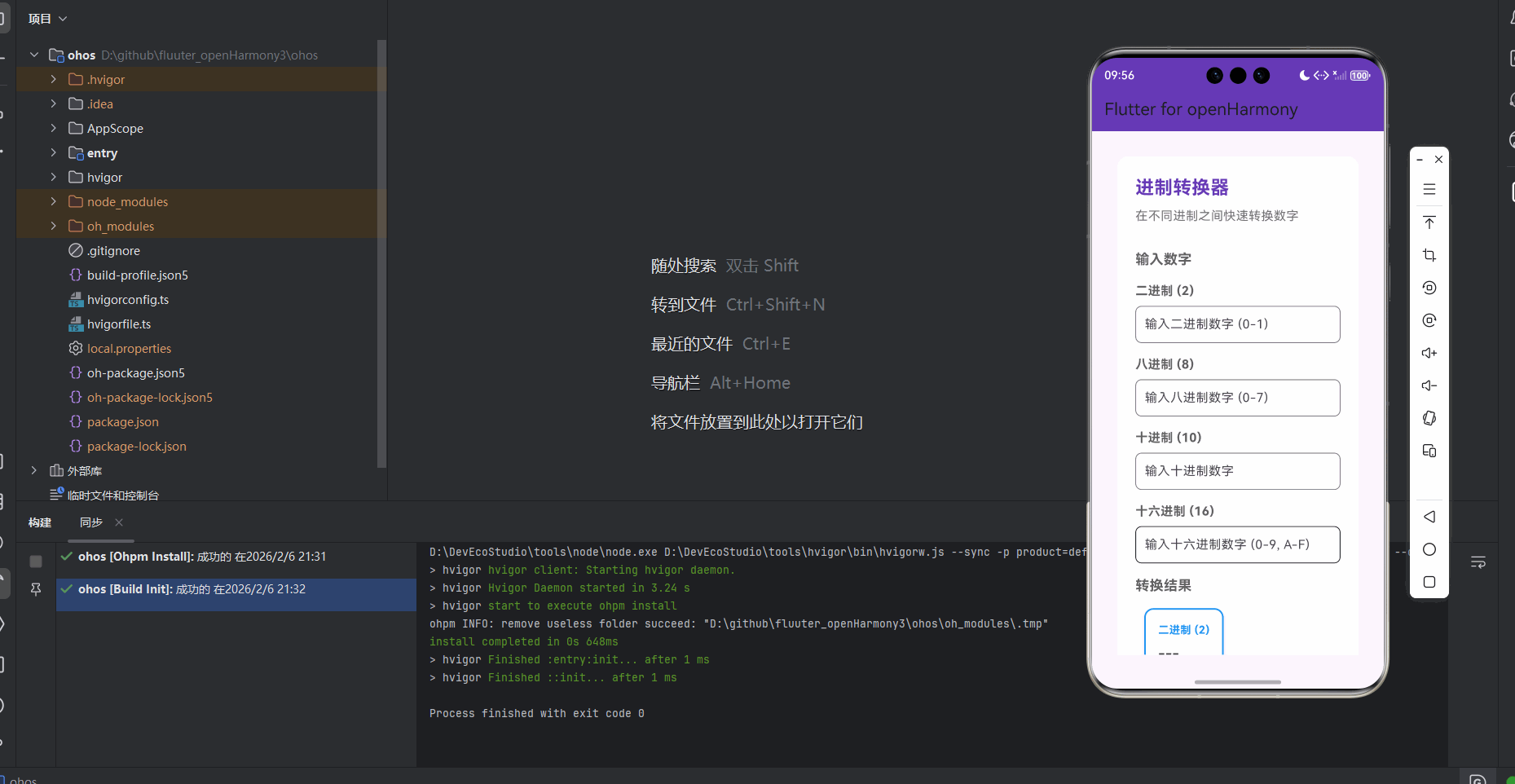
Task: Switch to the 同步 tab
Action: pos(91,522)
